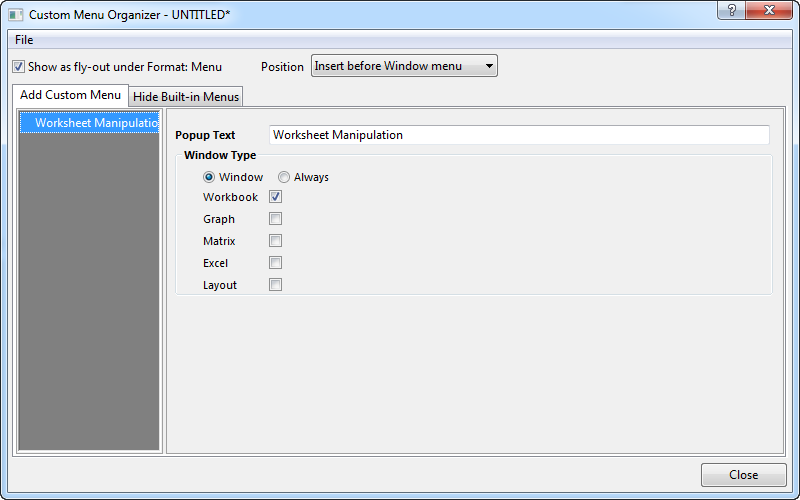The height and width of the screenshot is (500, 800).
Task: Open the Position dropdown list
Action: (404, 66)
